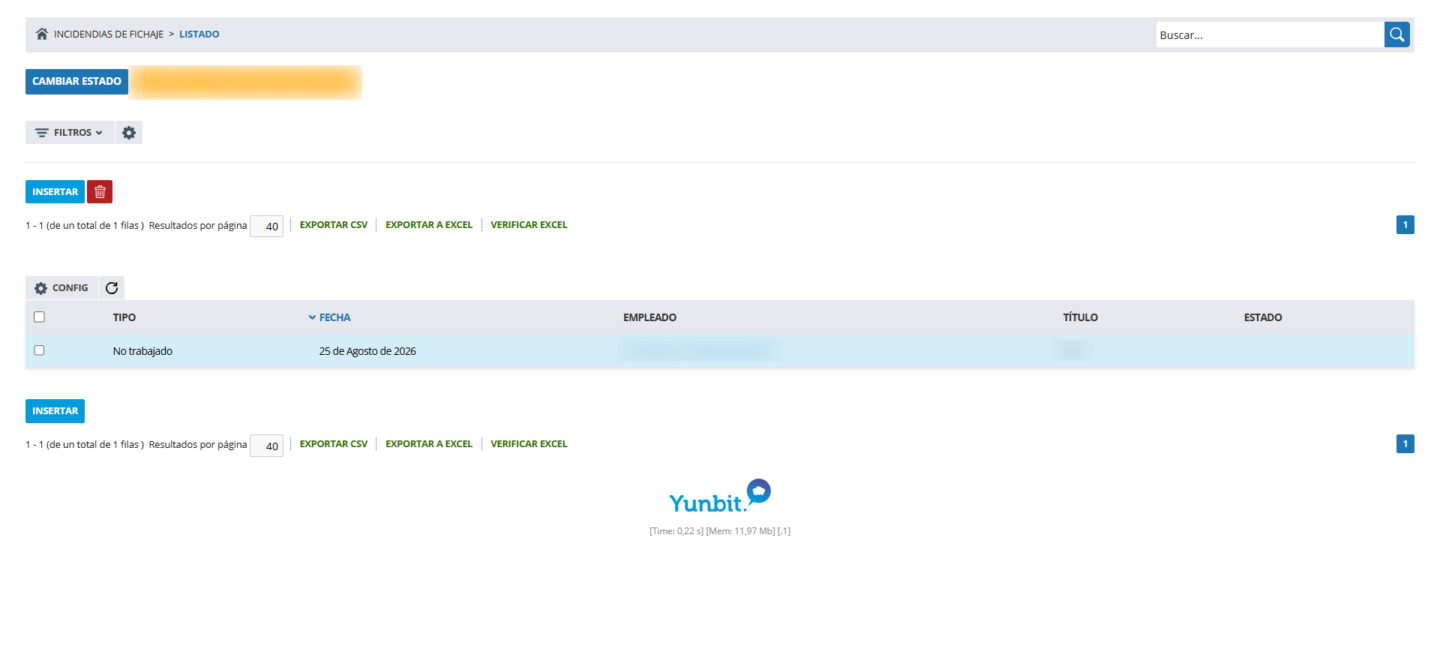Image resolution: width=1440 pixels, height=652 pixels.
Task: Click the Yunbit logo
Action: click(x=720, y=497)
